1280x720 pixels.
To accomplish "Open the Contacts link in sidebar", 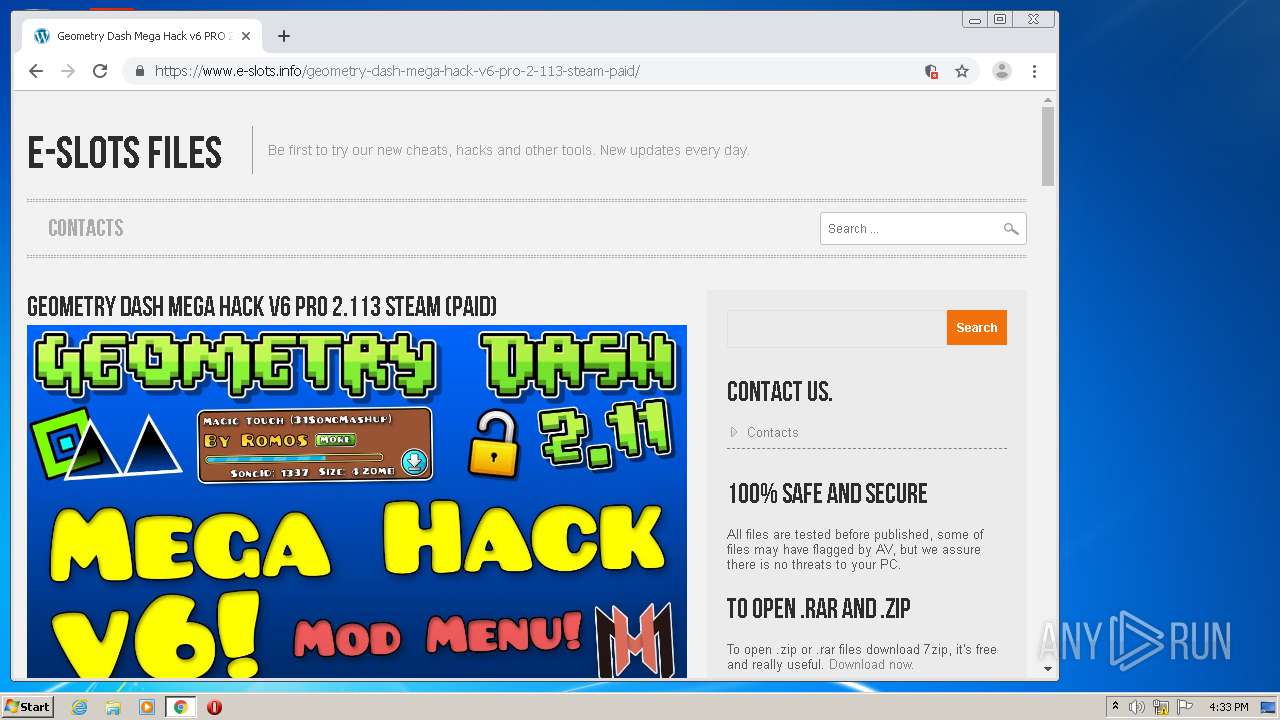I will click(x=772, y=432).
